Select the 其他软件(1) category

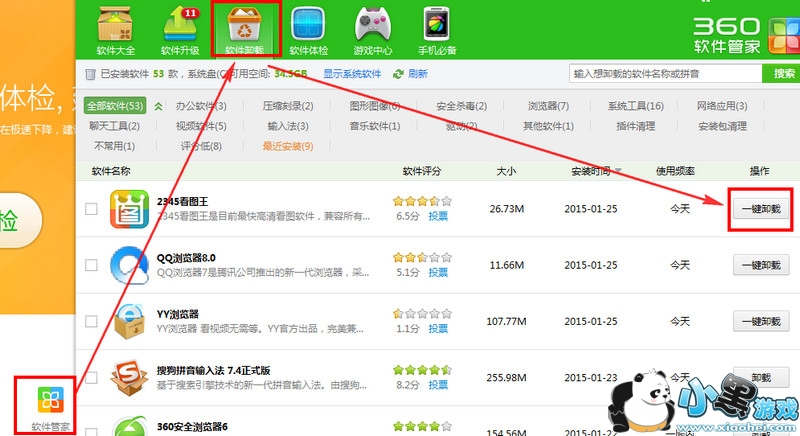(x=548, y=126)
